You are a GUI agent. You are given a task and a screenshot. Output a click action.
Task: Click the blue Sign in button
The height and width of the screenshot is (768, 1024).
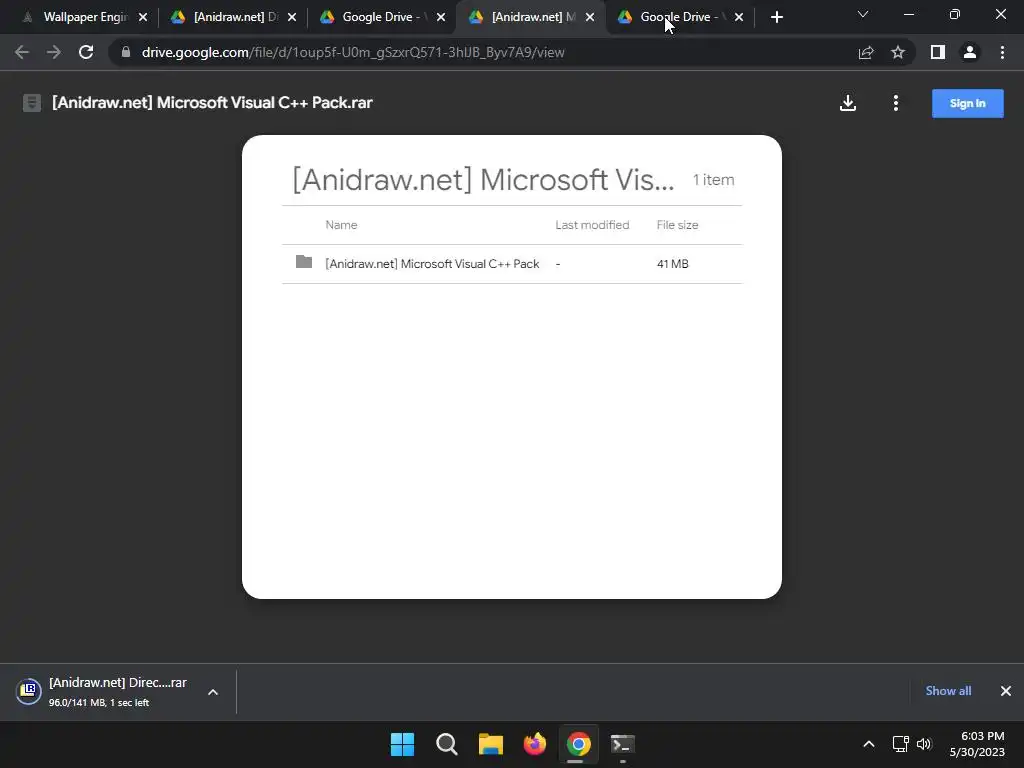point(967,103)
